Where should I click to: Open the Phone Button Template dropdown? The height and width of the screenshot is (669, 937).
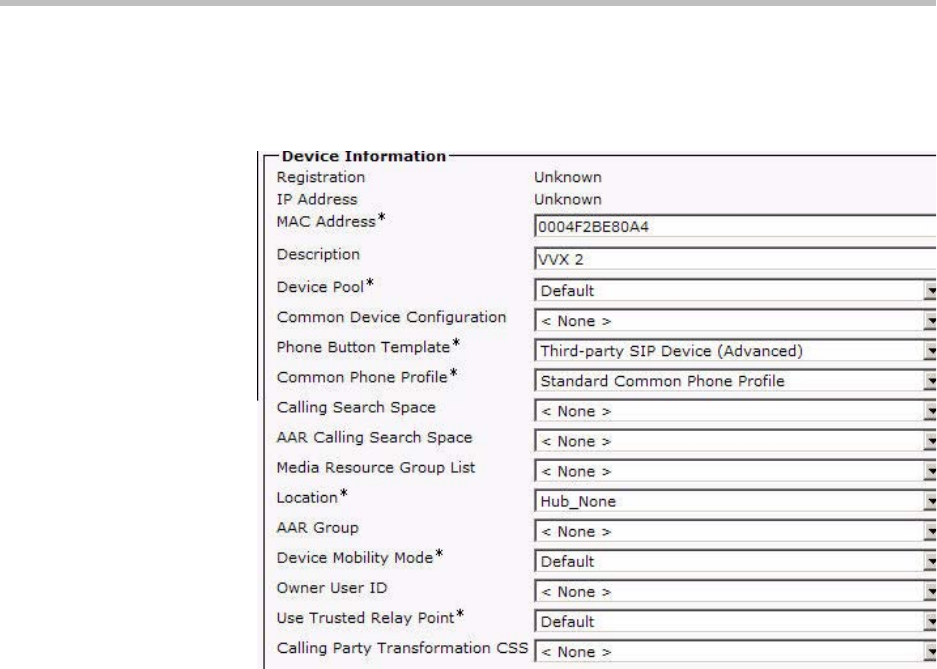[735, 351]
